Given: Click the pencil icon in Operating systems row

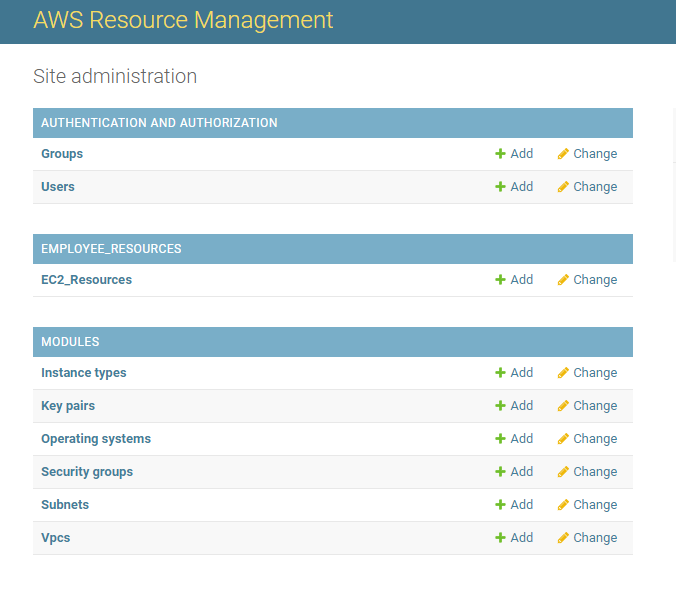Looking at the screenshot, I should [563, 439].
